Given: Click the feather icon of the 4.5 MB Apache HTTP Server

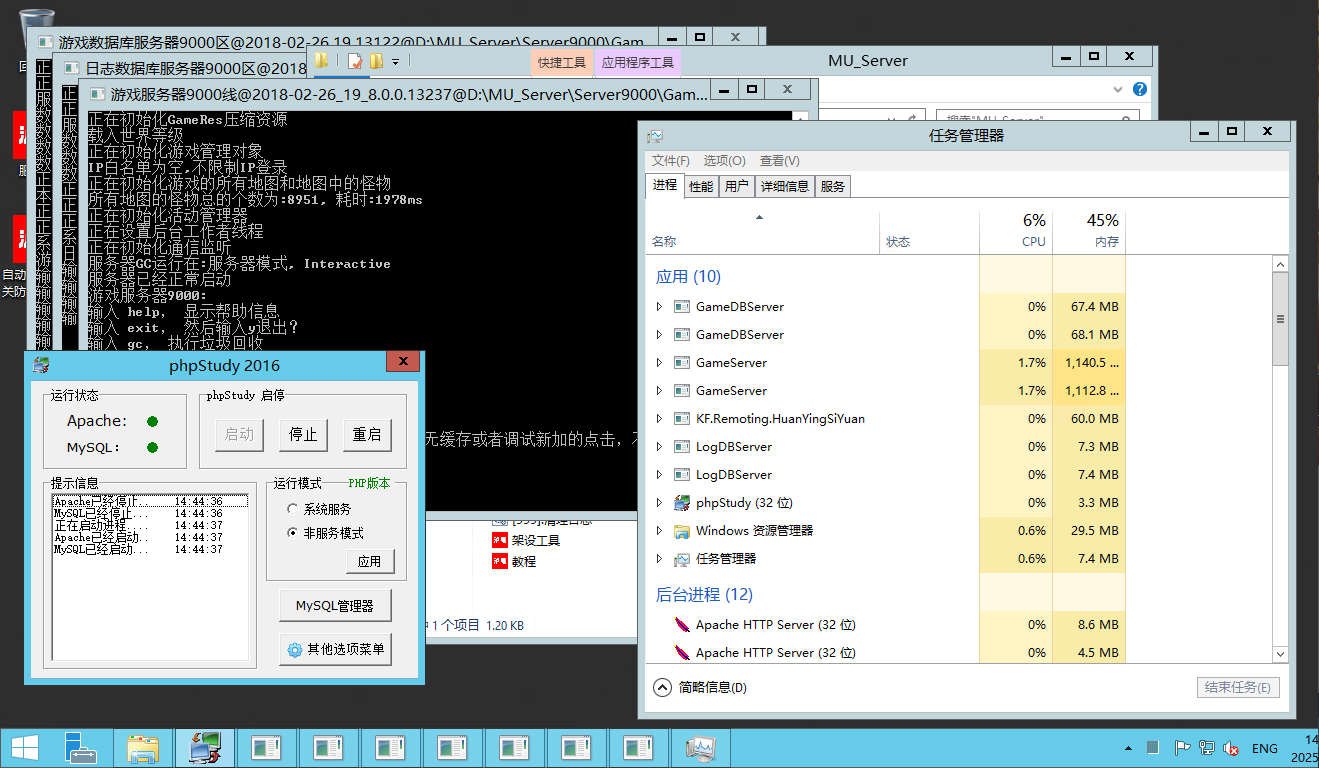Looking at the screenshot, I should [682, 653].
